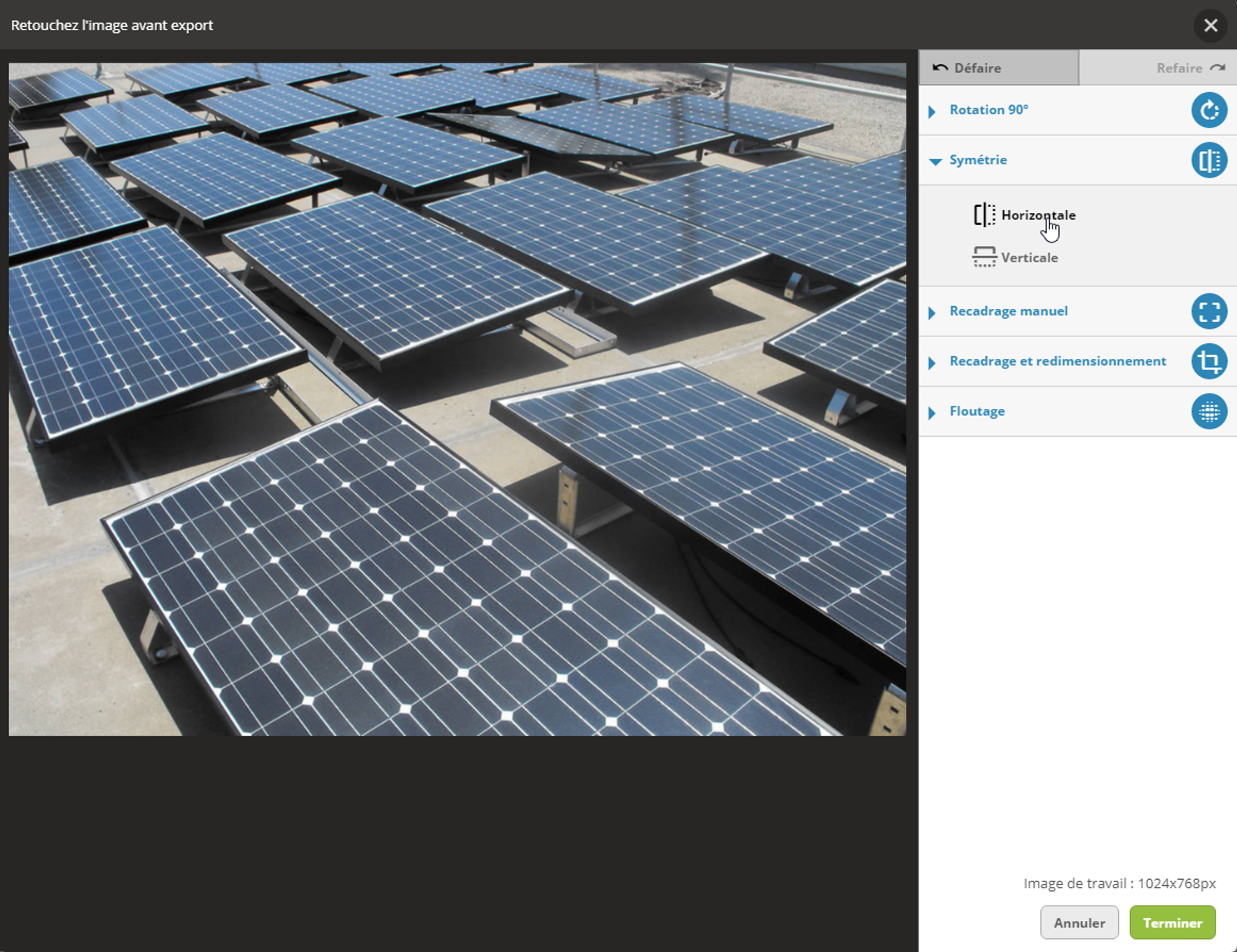Expand the Rotation 90° section arrow
The height and width of the screenshot is (952, 1237).
coord(933,111)
